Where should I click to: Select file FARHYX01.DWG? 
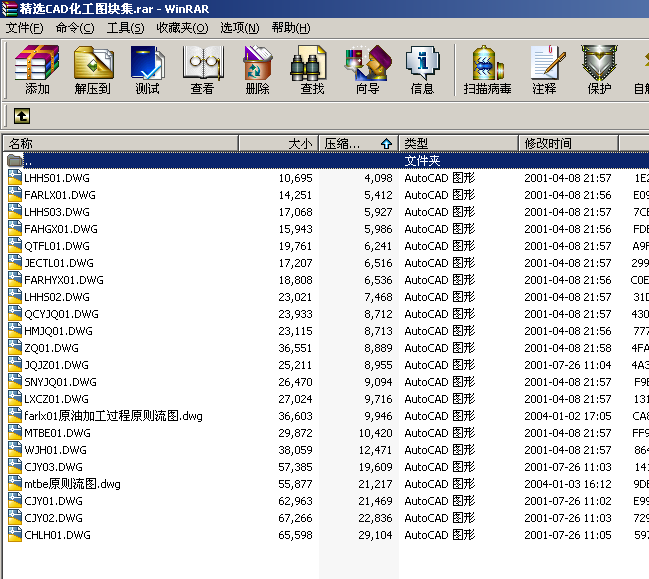click(x=64, y=280)
